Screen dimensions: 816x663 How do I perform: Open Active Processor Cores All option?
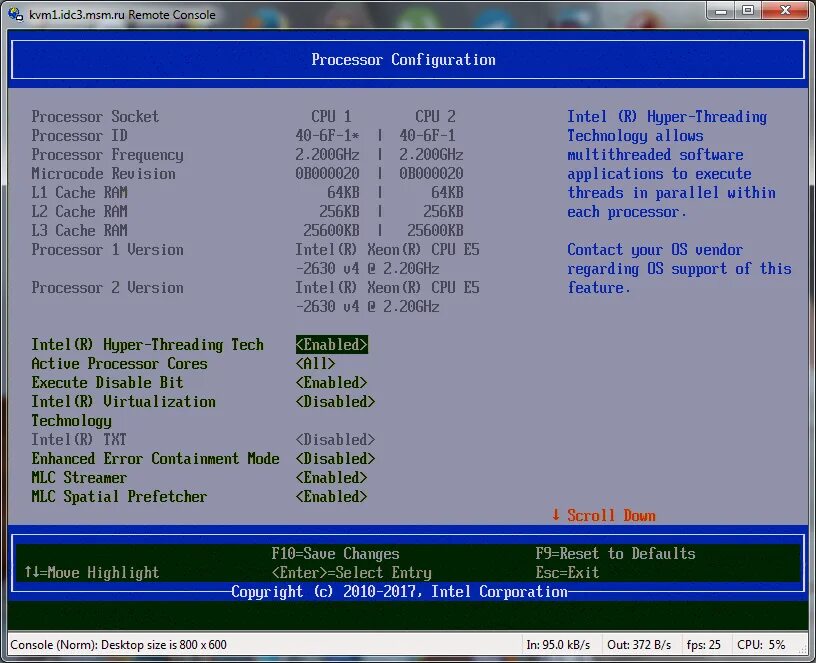[315, 364]
